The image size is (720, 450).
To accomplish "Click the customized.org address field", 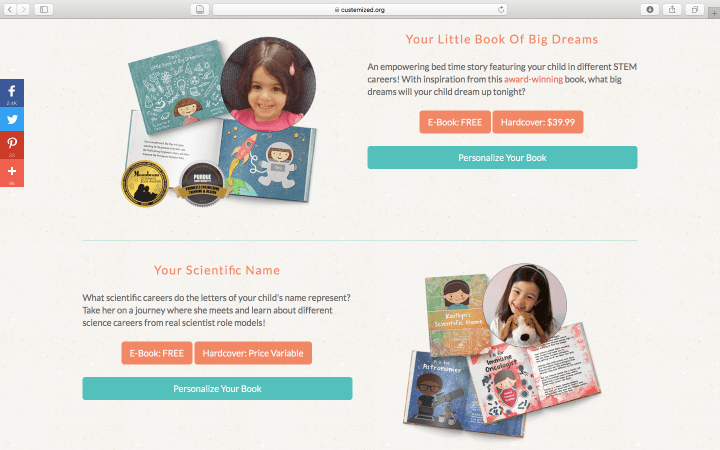I will tap(360, 9).
